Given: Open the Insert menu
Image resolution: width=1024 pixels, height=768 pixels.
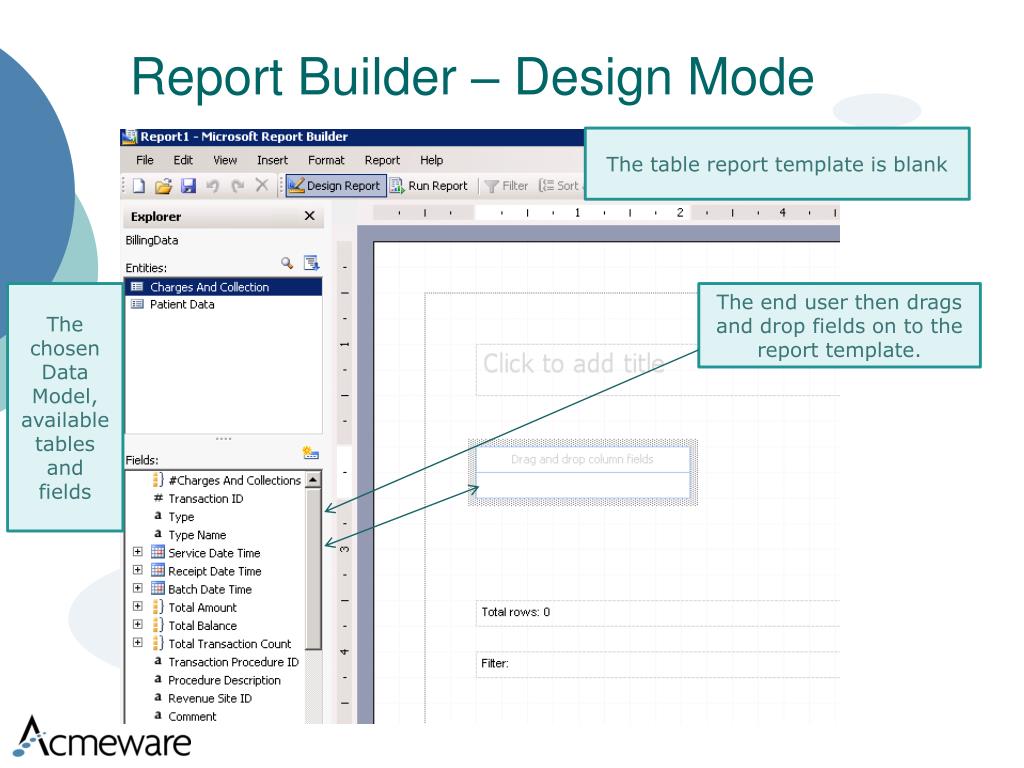Looking at the screenshot, I should [x=272, y=160].
